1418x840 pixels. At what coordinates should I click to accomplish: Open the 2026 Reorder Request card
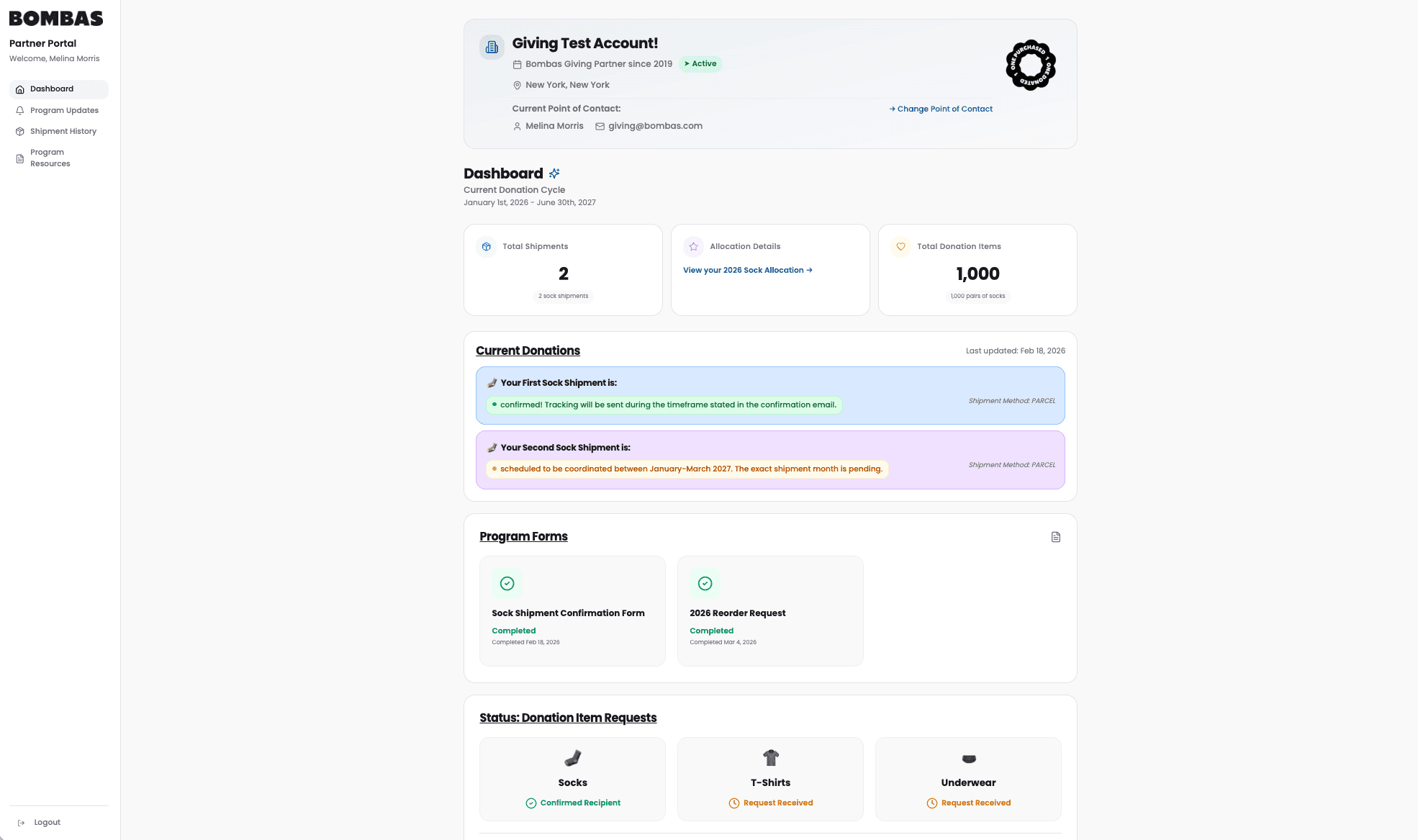[770, 610]
